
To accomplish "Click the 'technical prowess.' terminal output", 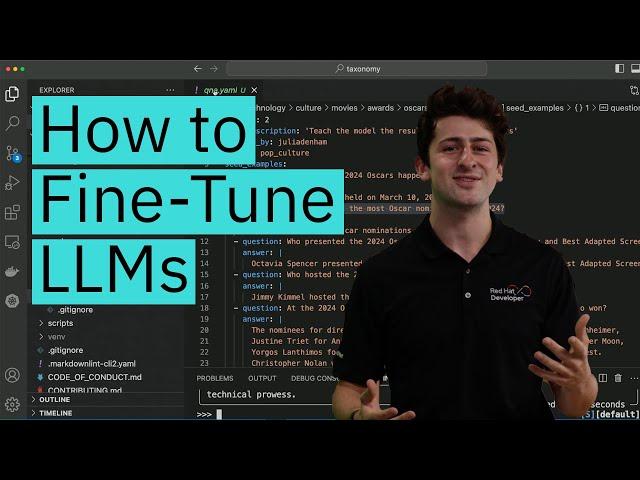I will [251, 395].
